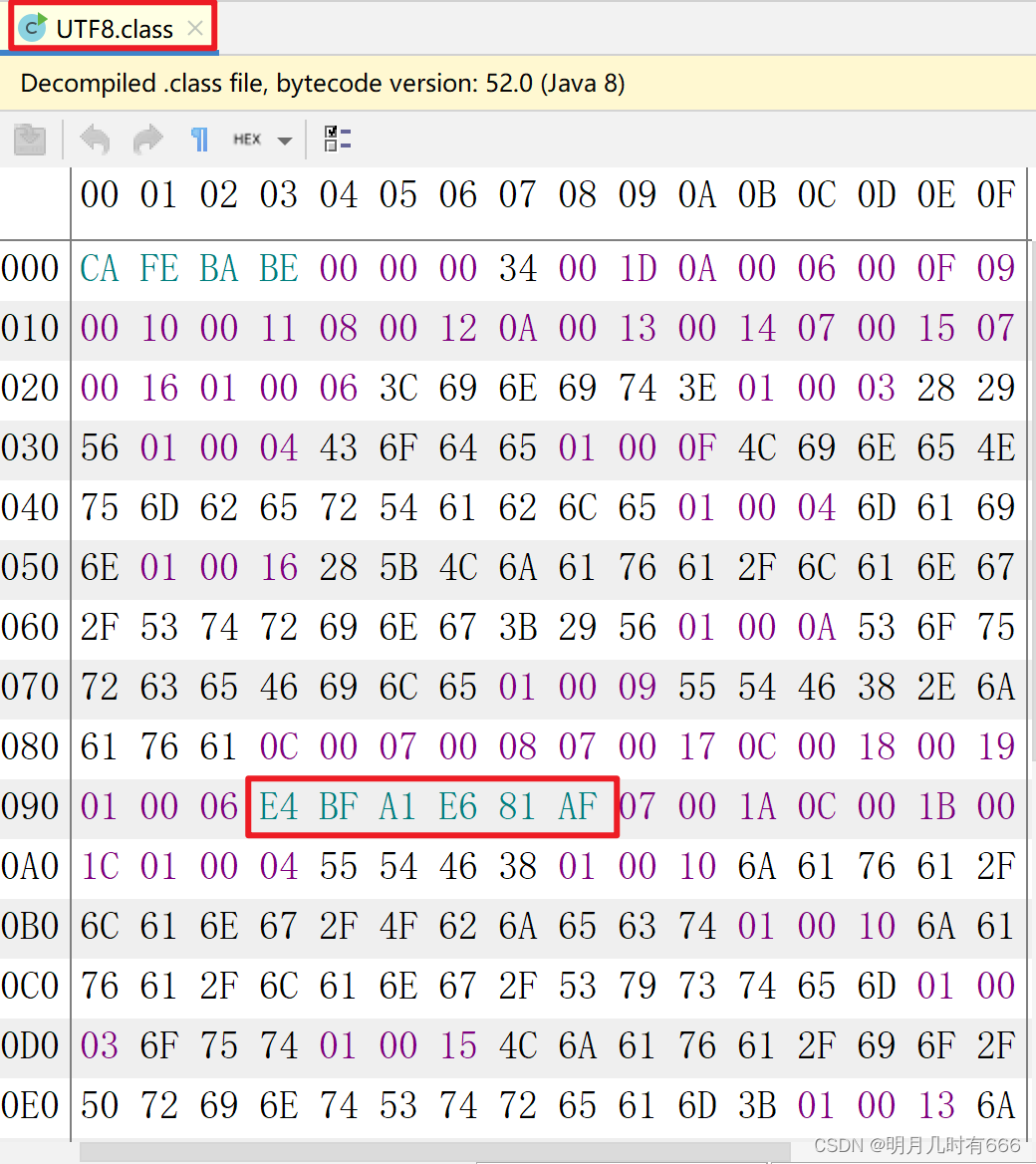
Task: Click byte 3B in row 060
Action: click(x=517, y=627)
